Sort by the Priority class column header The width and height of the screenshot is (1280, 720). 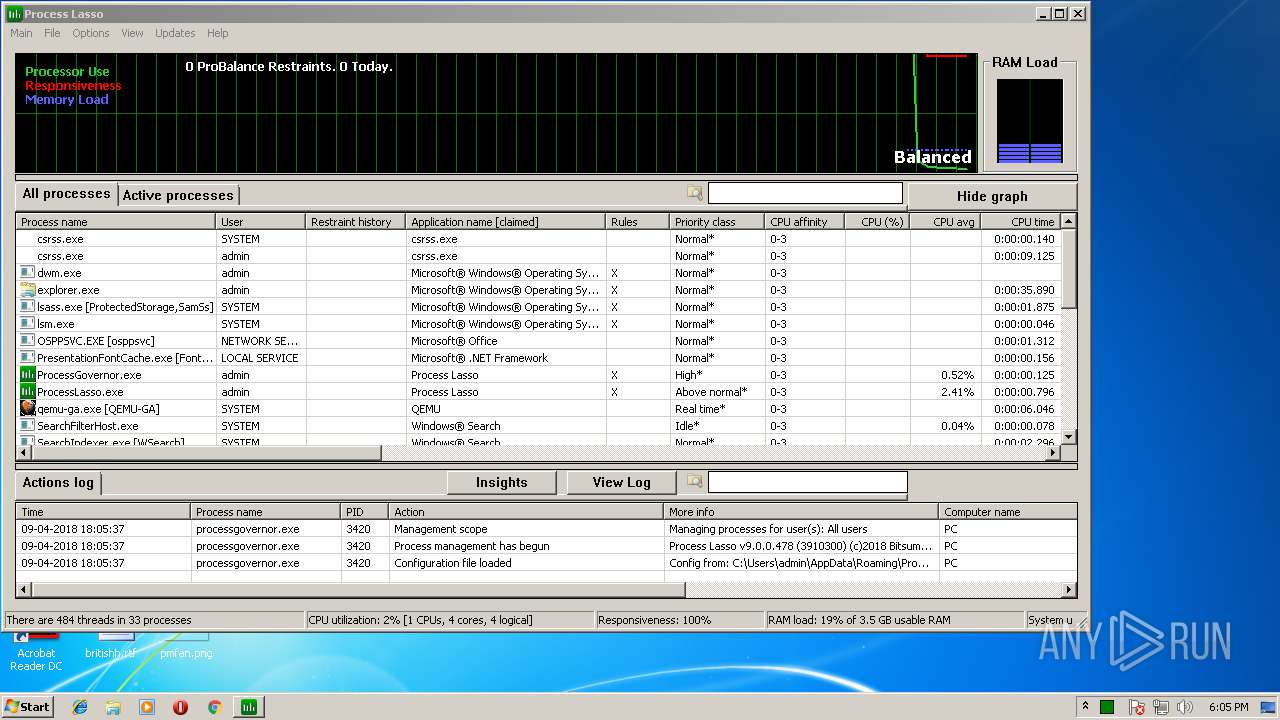point(716,222)
